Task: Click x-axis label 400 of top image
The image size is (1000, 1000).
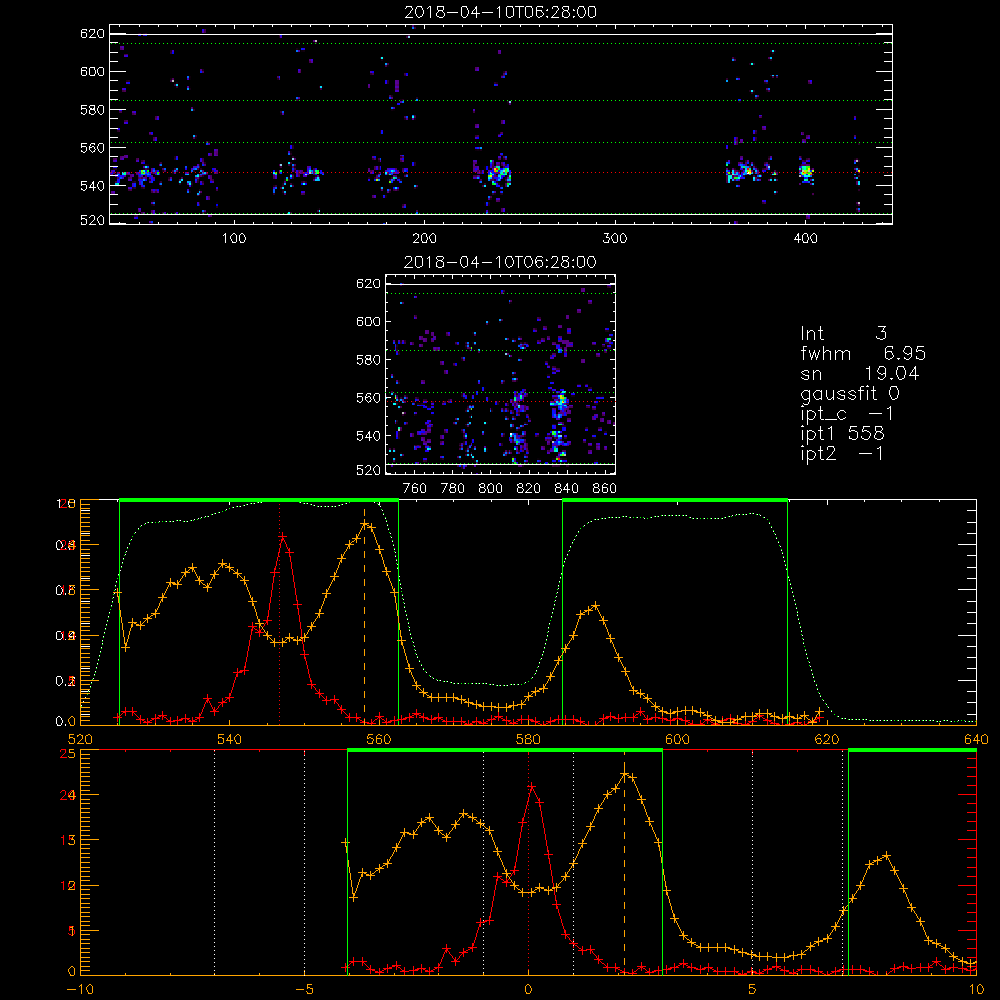Action: tap(805, 239)
